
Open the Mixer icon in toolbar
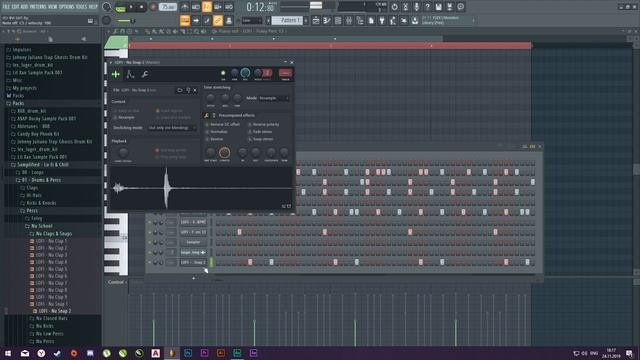(x=349, y=20)
